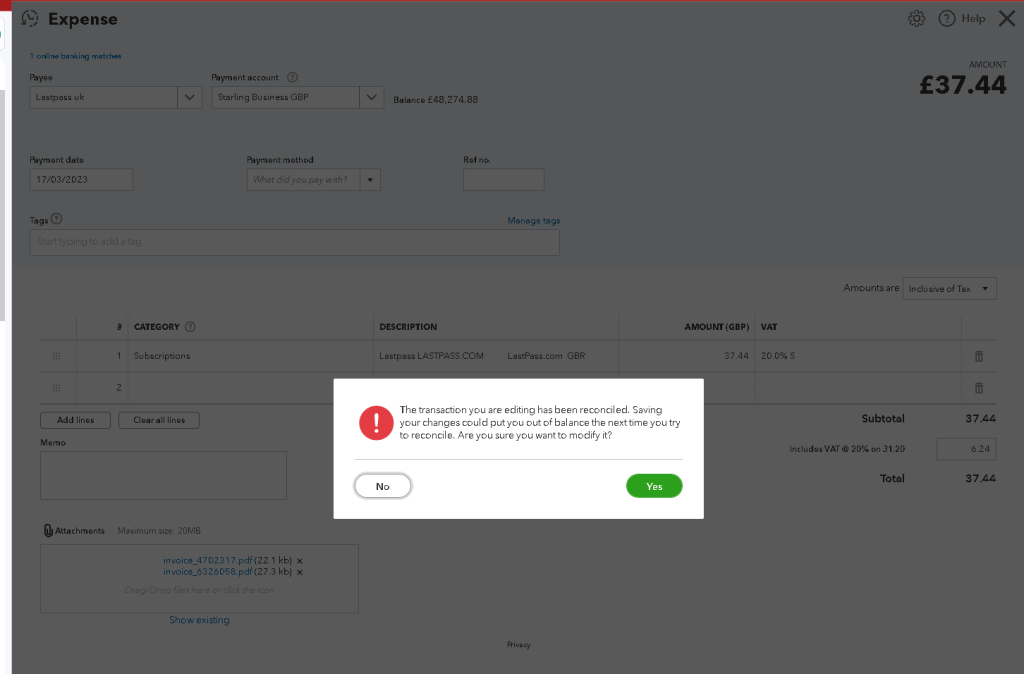Click the VAT amount box 6.24
The image size is (1024, 674).
pyautogui.click(x=966, y=449)
